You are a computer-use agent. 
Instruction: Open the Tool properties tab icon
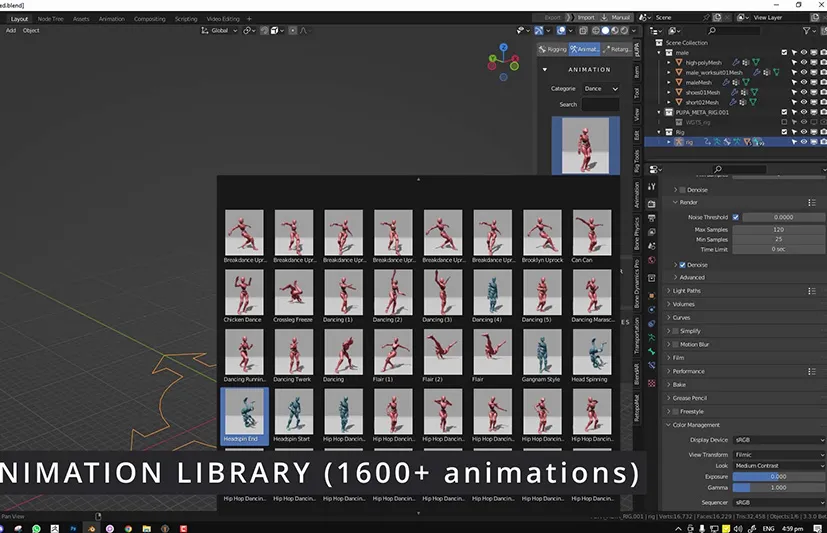click(x=652, y=186)
